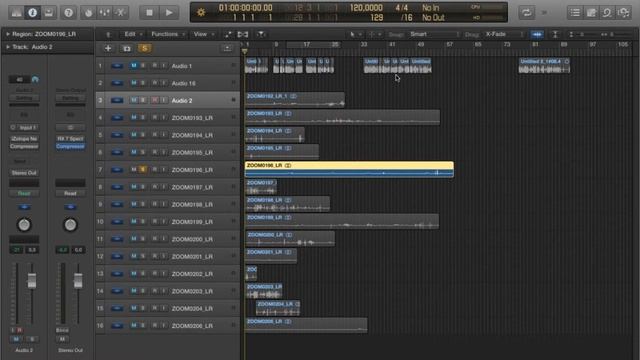Toggle the Cycle mode button
This screenshot has width=640, height=360.
coord(527,13)
